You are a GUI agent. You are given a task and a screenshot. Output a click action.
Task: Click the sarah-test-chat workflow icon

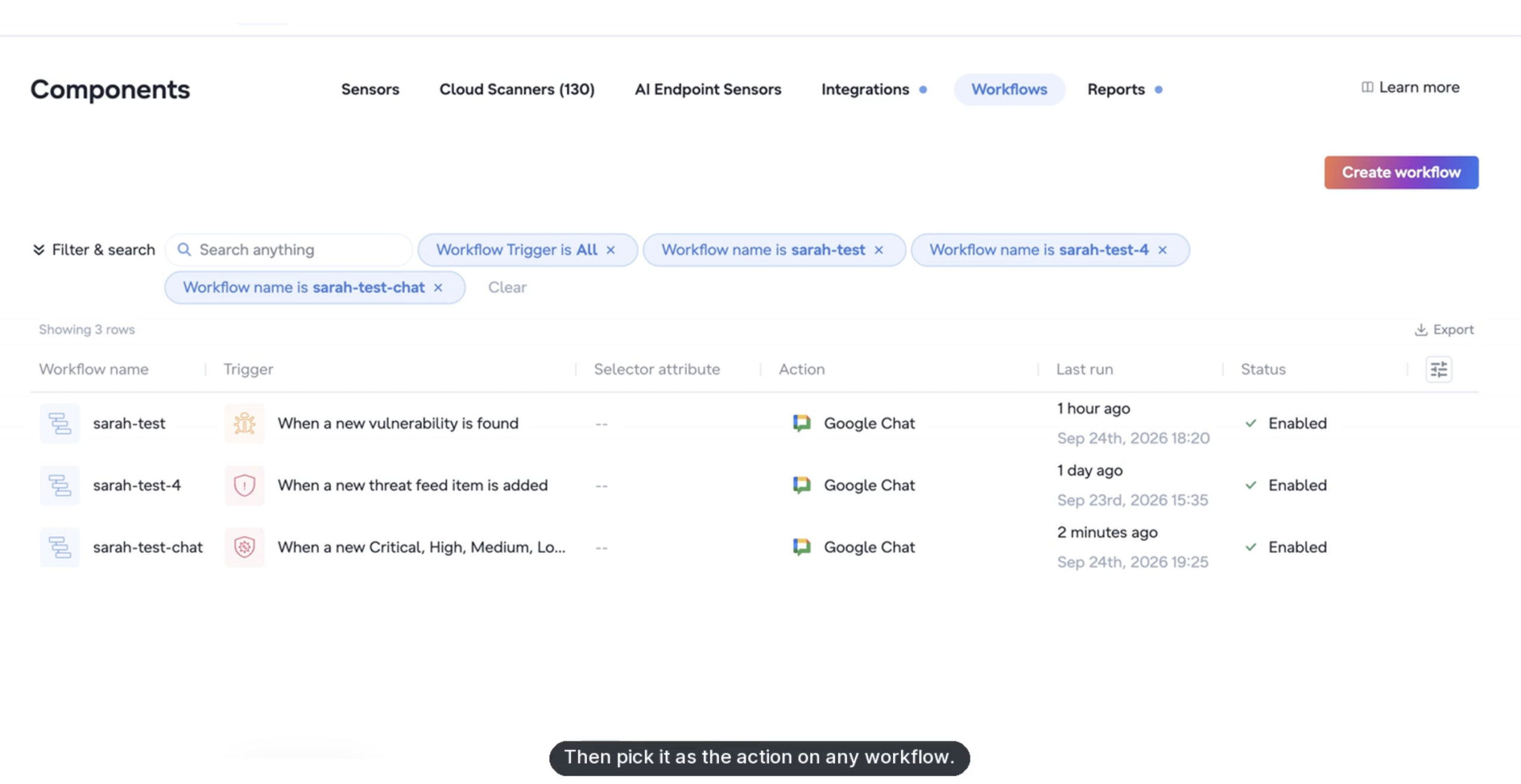(59, 547)
